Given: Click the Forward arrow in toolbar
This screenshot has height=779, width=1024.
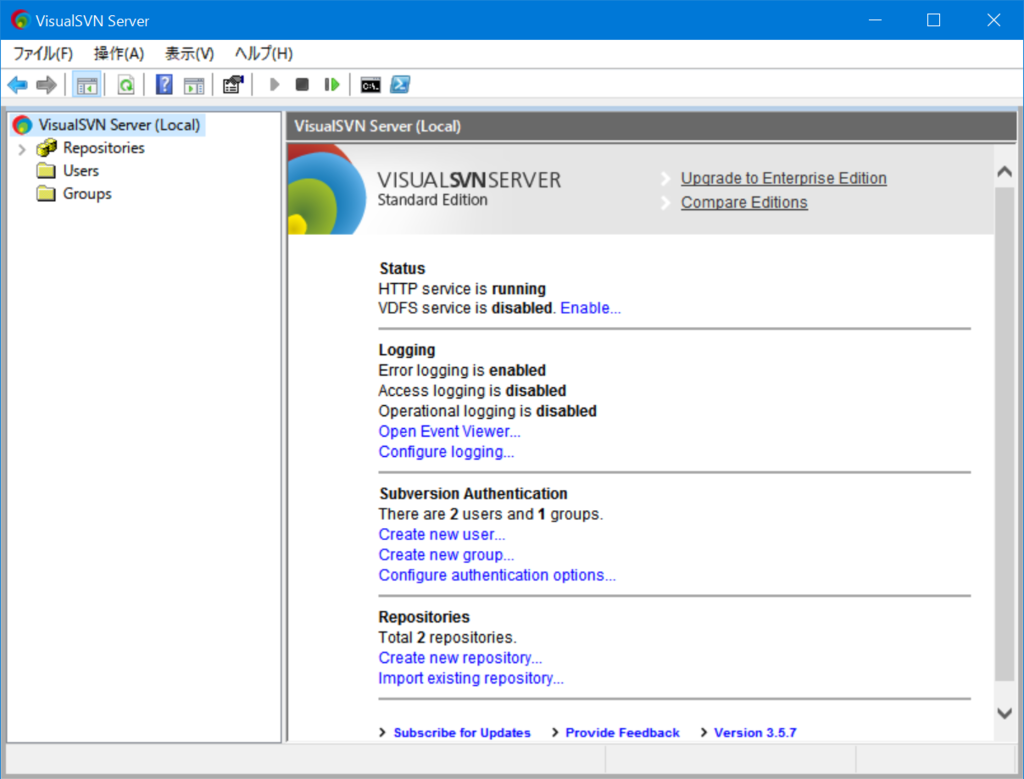Looking at the screenshot, I should tap(46, 85).
